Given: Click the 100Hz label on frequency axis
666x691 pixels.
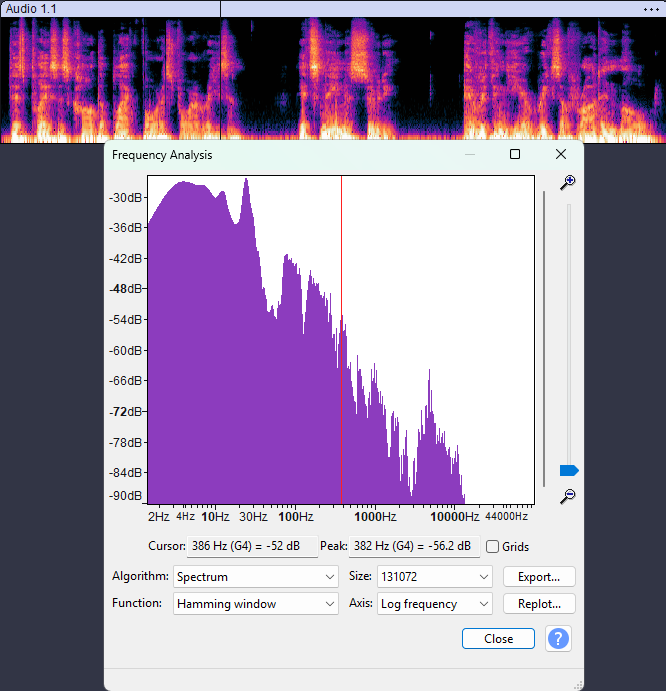Looking at the screenshot, I should pos(296,516).
